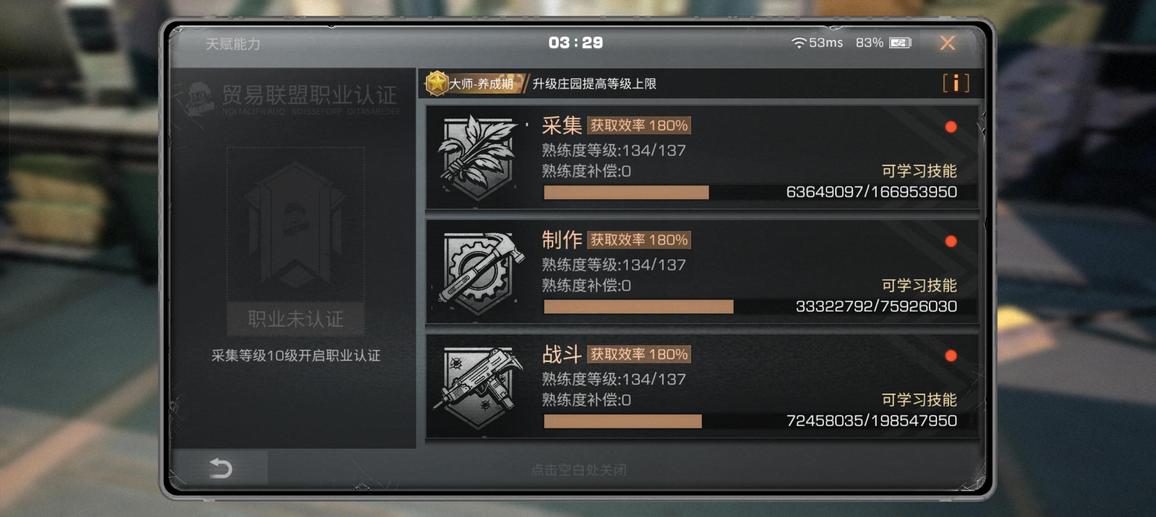Image resolution: width=1156 pixels, height=517 pixels.
Task: Tap the back arrow icon
Action: (x=220, y=468)
